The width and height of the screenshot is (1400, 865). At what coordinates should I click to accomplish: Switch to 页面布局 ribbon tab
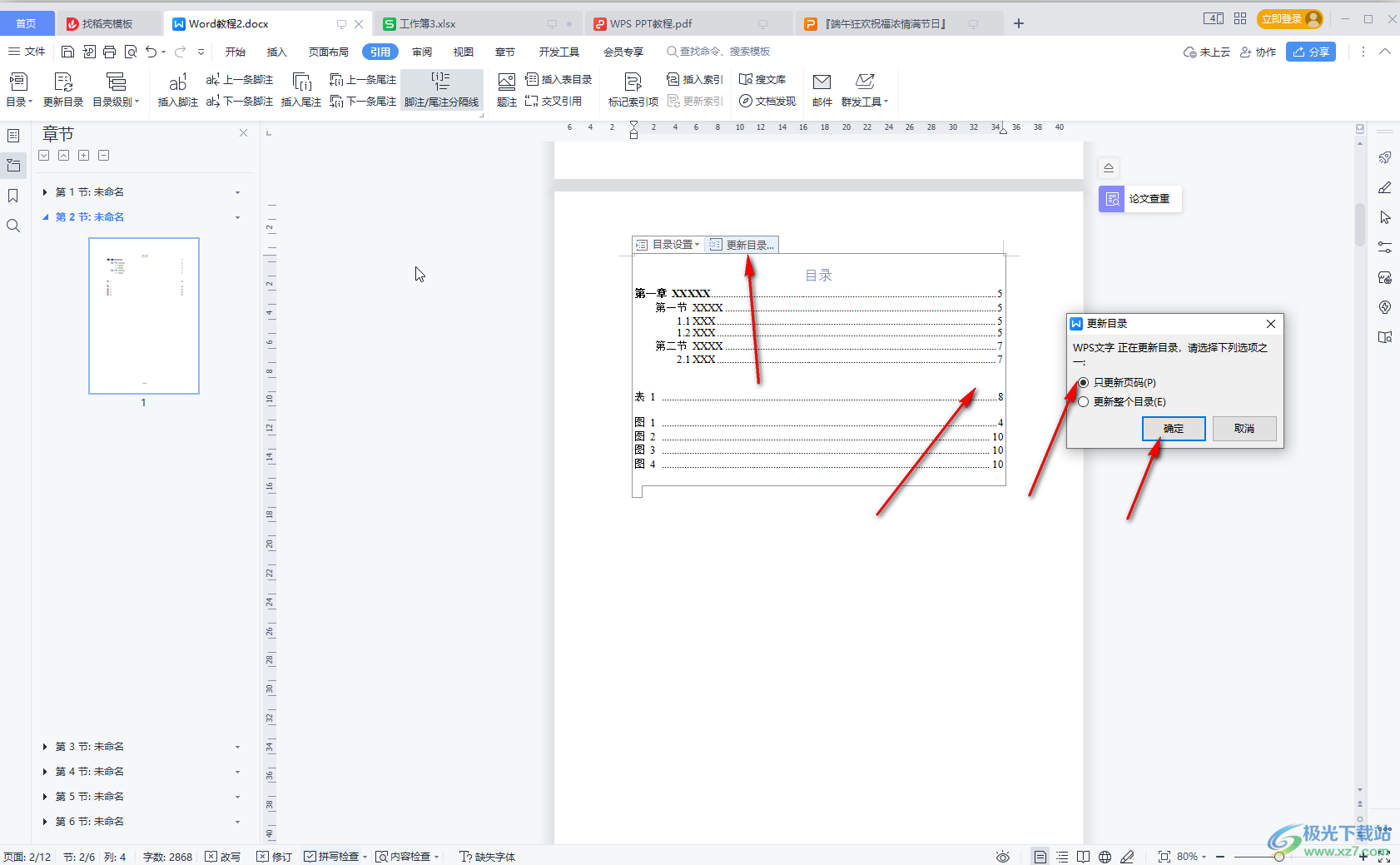(x=329, y=52)
